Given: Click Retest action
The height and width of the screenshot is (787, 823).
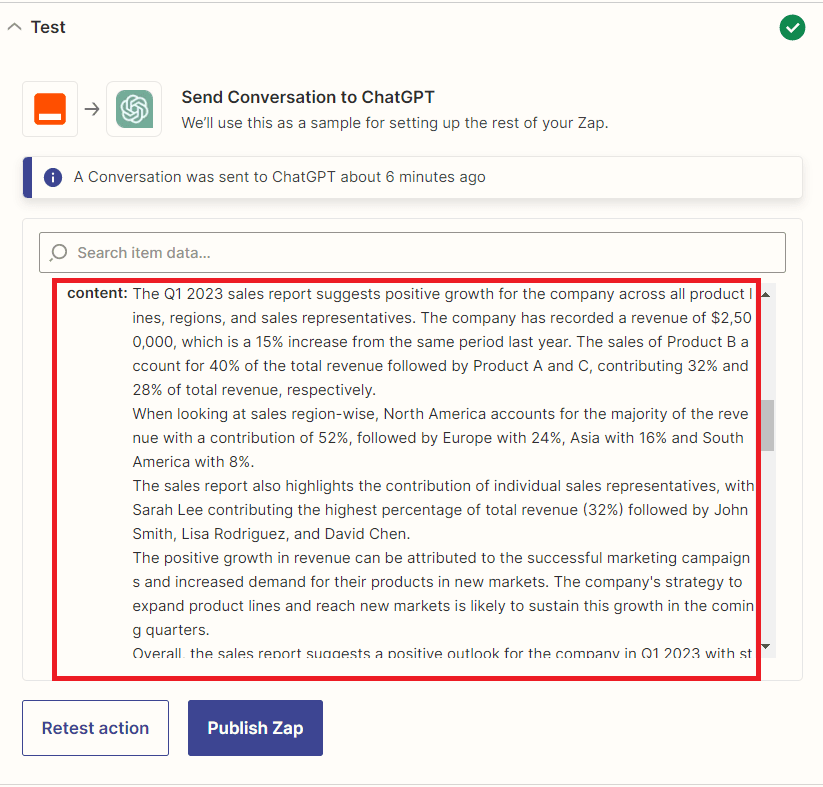Looking at the screenshot, I should coord(95,728).
